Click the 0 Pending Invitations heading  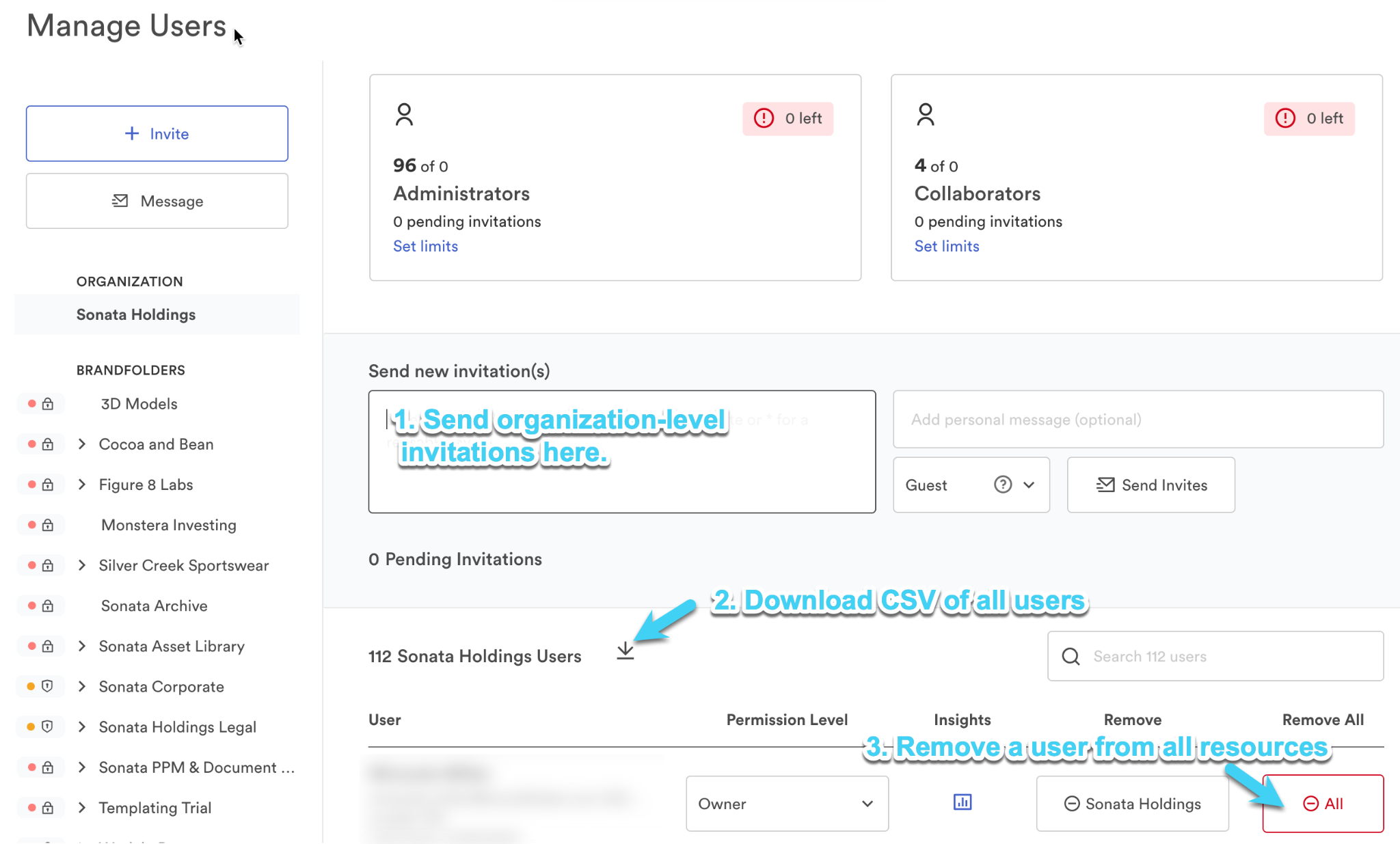455,559
